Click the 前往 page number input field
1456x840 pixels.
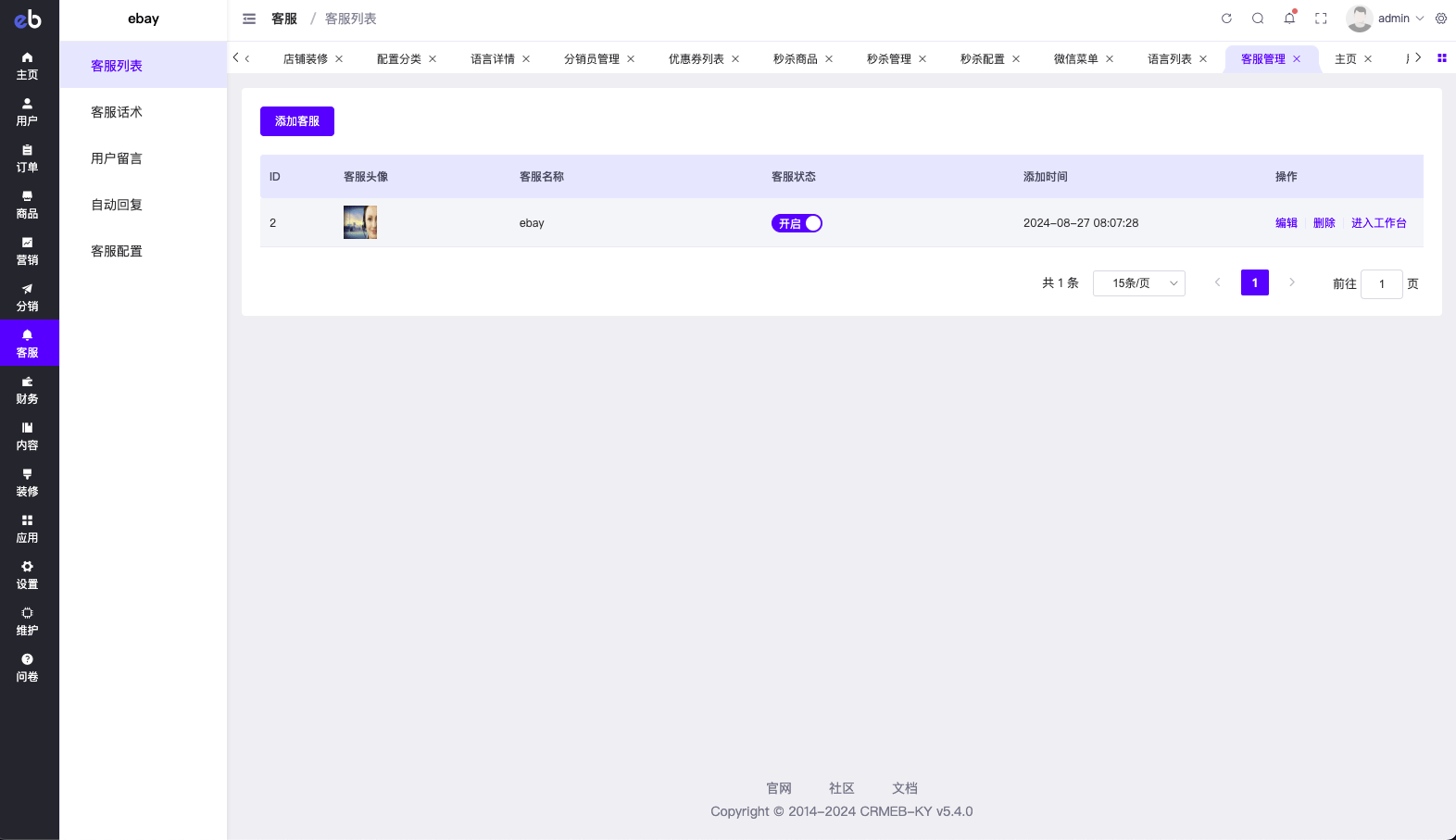coord(1381,283)
